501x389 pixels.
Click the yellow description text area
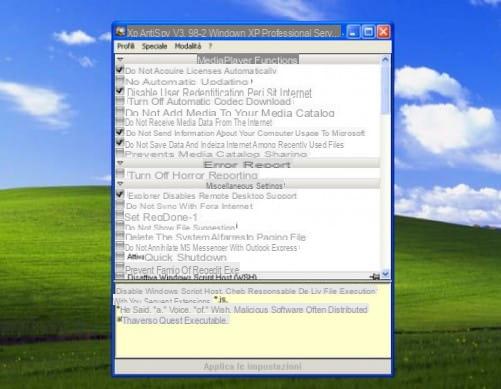point(253,321)
